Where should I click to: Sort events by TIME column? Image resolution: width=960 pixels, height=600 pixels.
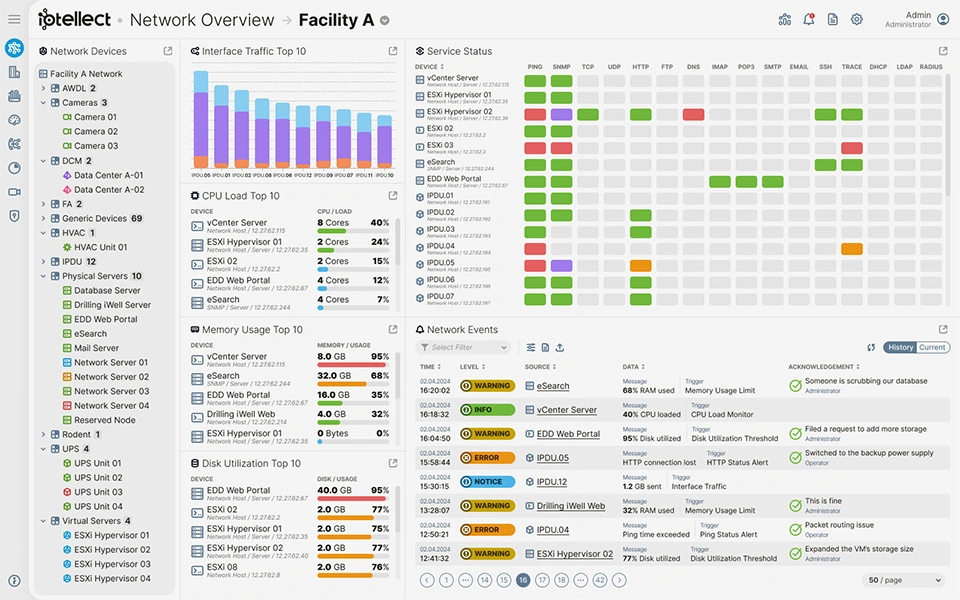[x=430, y=367]
